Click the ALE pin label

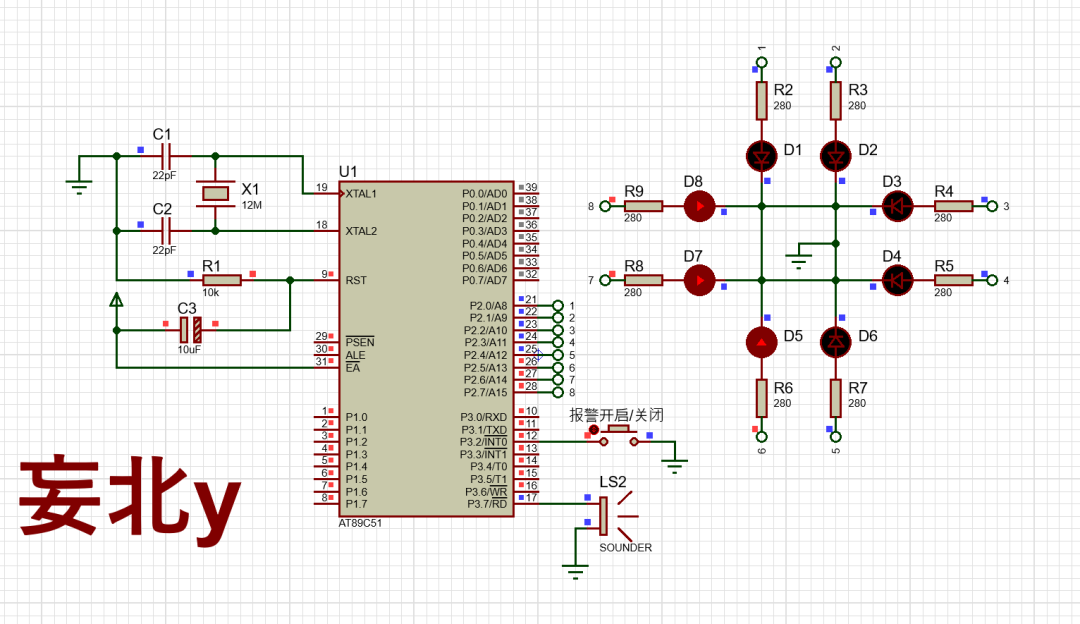tap(355, 355)
